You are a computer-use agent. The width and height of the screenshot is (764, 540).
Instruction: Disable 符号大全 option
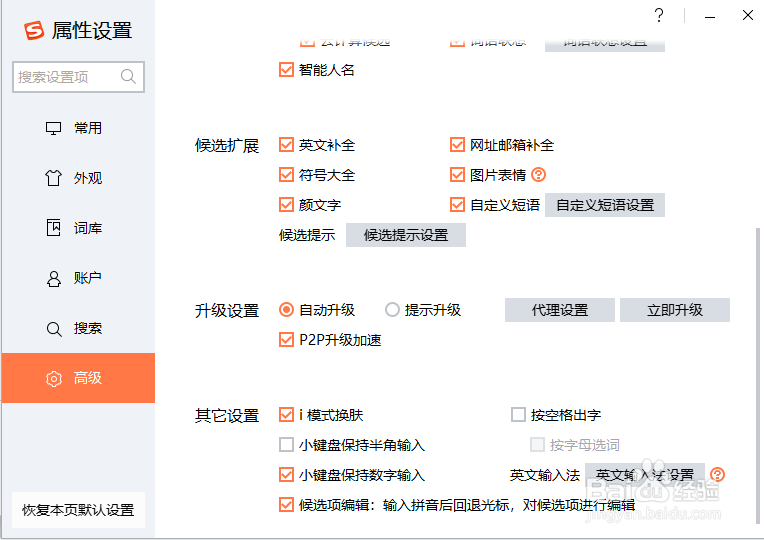point(286,174)
